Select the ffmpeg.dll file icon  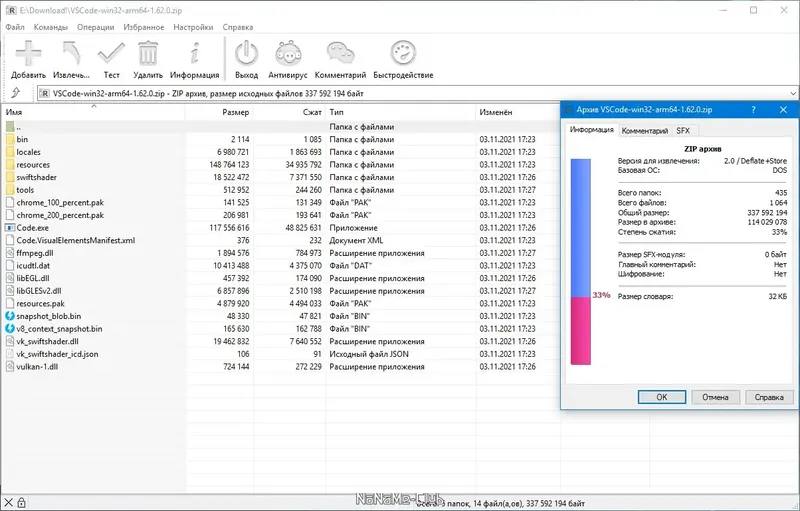[10, 253]
